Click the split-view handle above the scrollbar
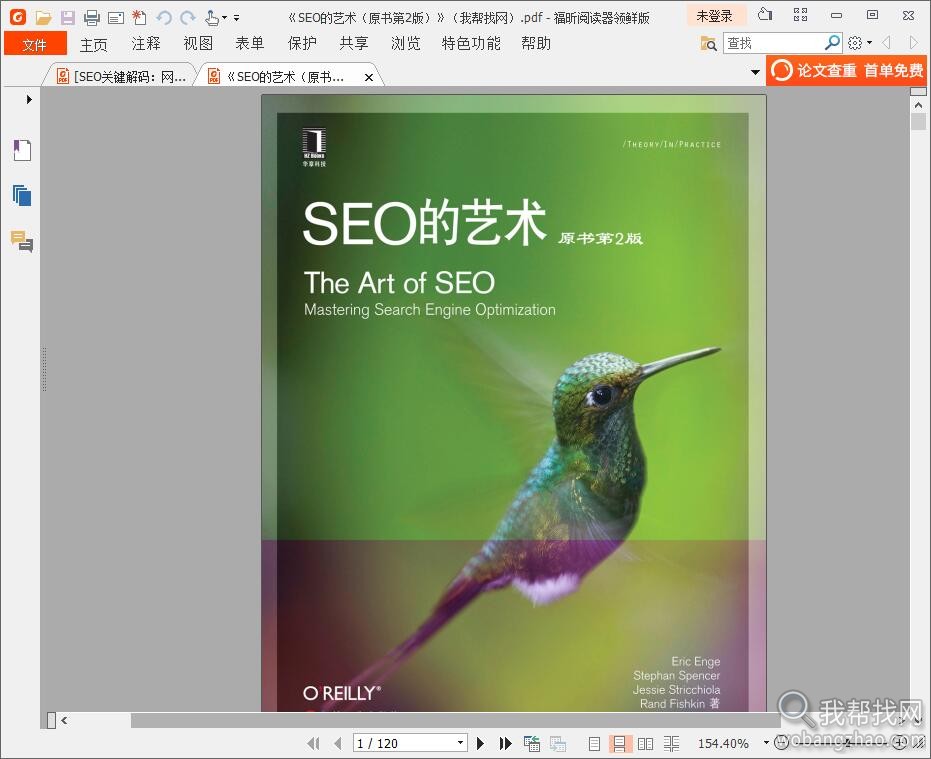The height and width of the screenshot is (759, 931). pyautogui.click(x=919, y=91)
